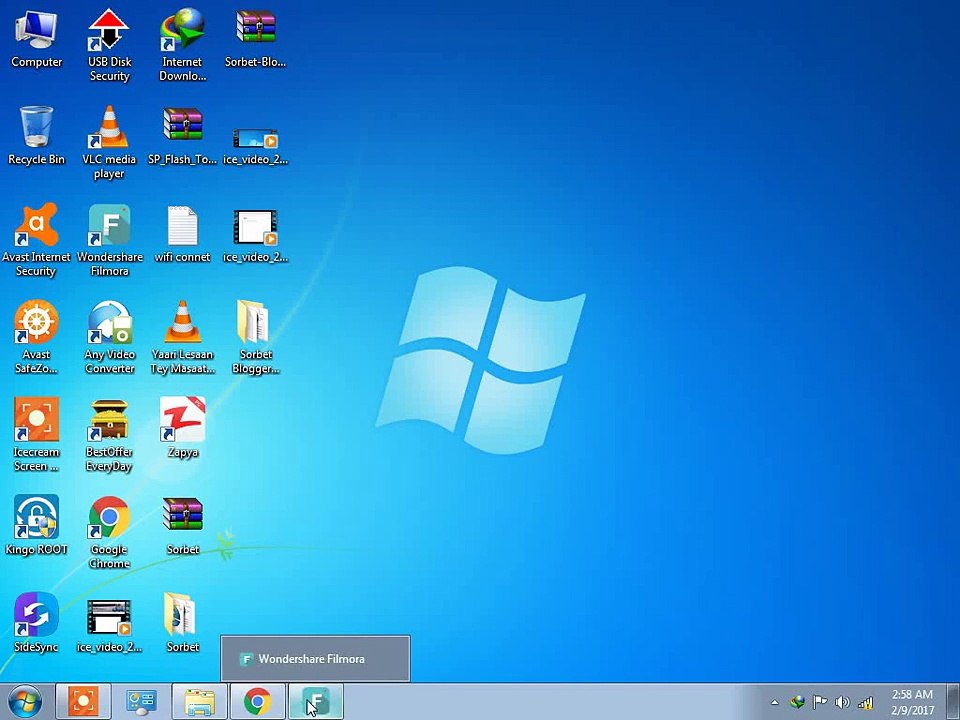Open Windows Explorer from taskbar
Viewport: 960px width, 720px height.
point(200,702)
